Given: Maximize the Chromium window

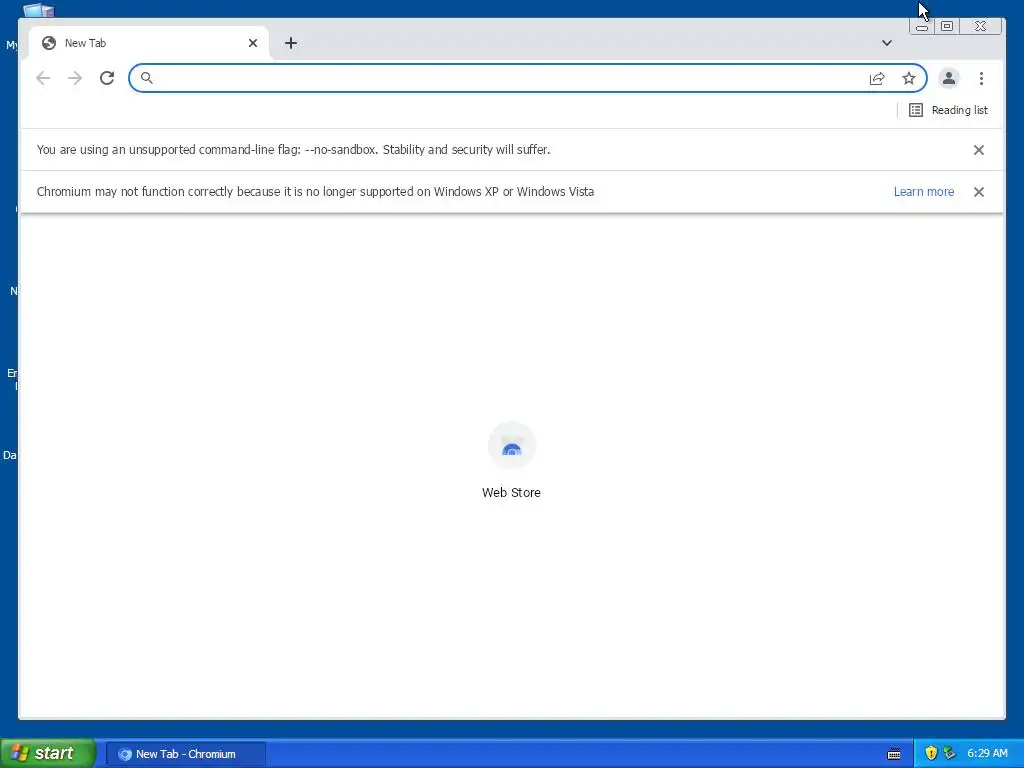Looking at the screenshot, I should [x=947, y=26].
